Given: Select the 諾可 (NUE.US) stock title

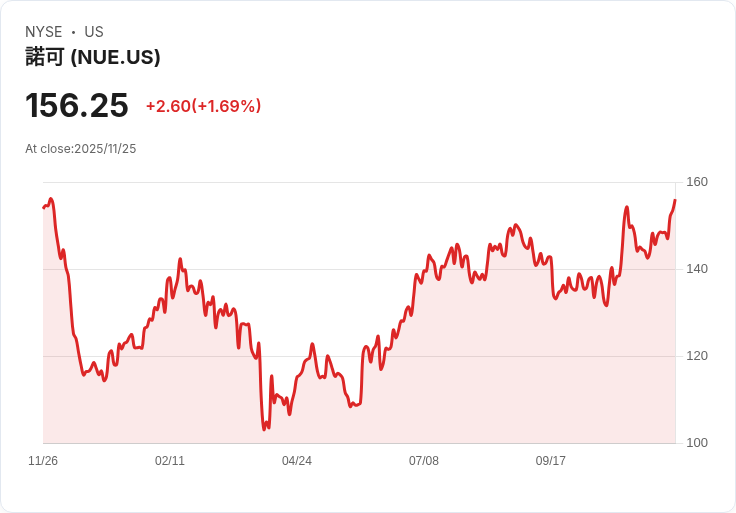Looking at the screenshot, I should [93, 57].
